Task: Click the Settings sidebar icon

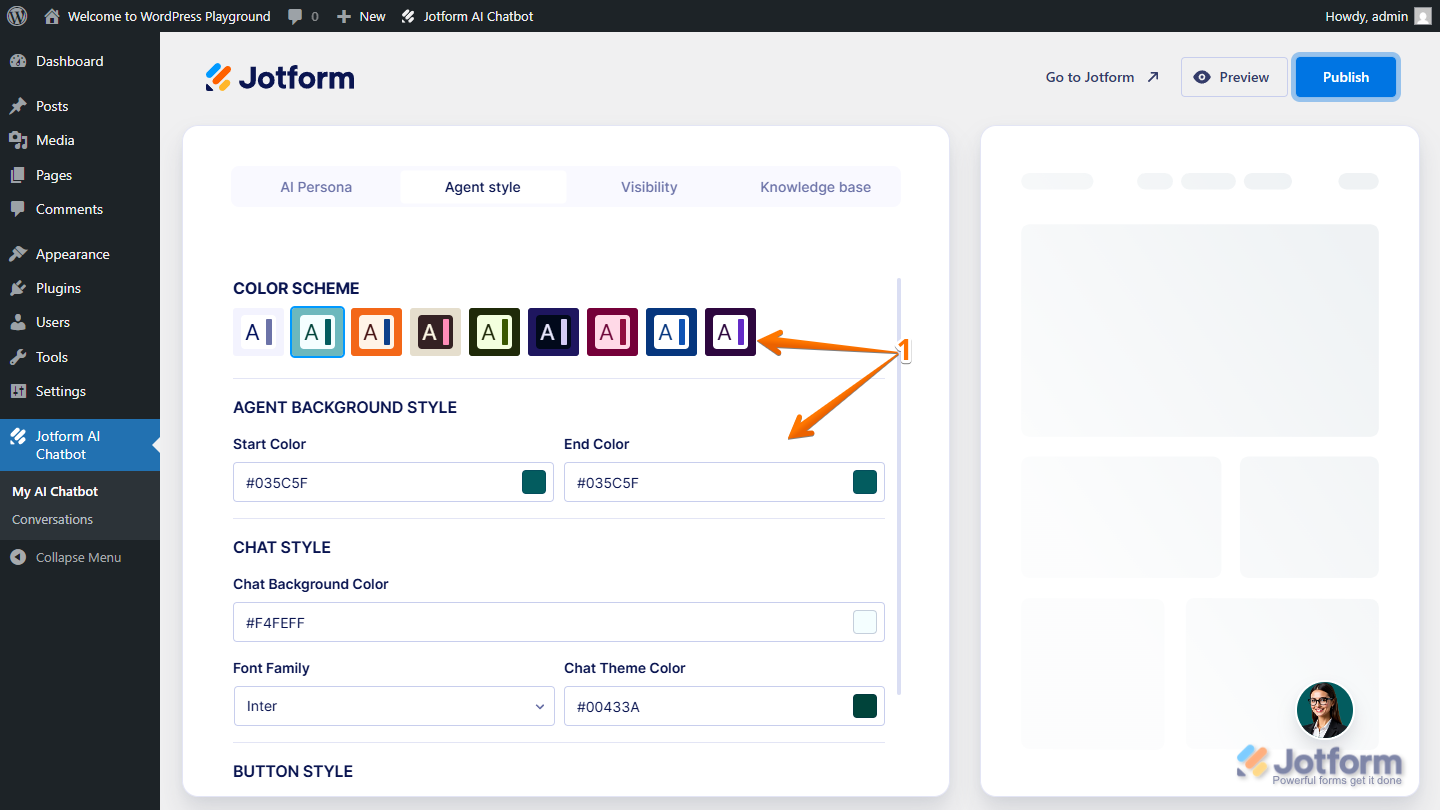Action: (18, 391)
